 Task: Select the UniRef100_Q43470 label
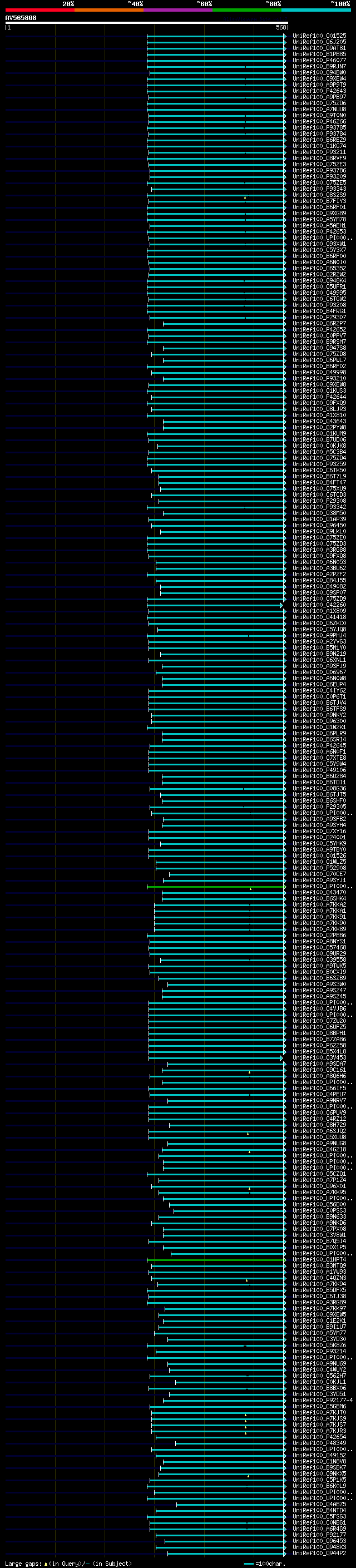click(x=319, y=892)
